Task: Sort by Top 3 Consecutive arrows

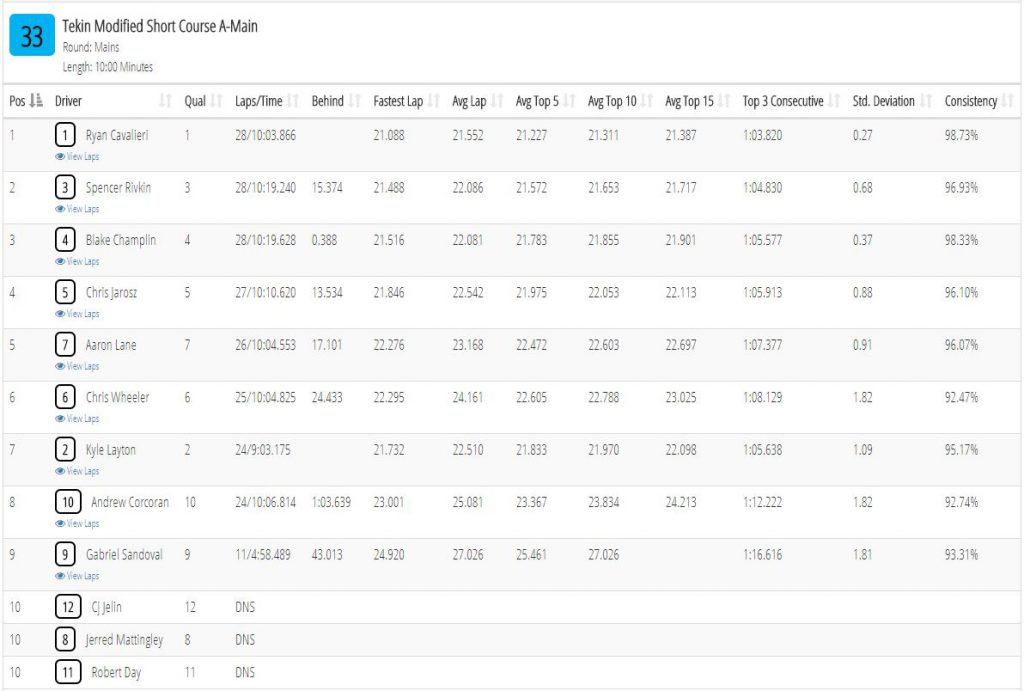Action: (834, 101)
